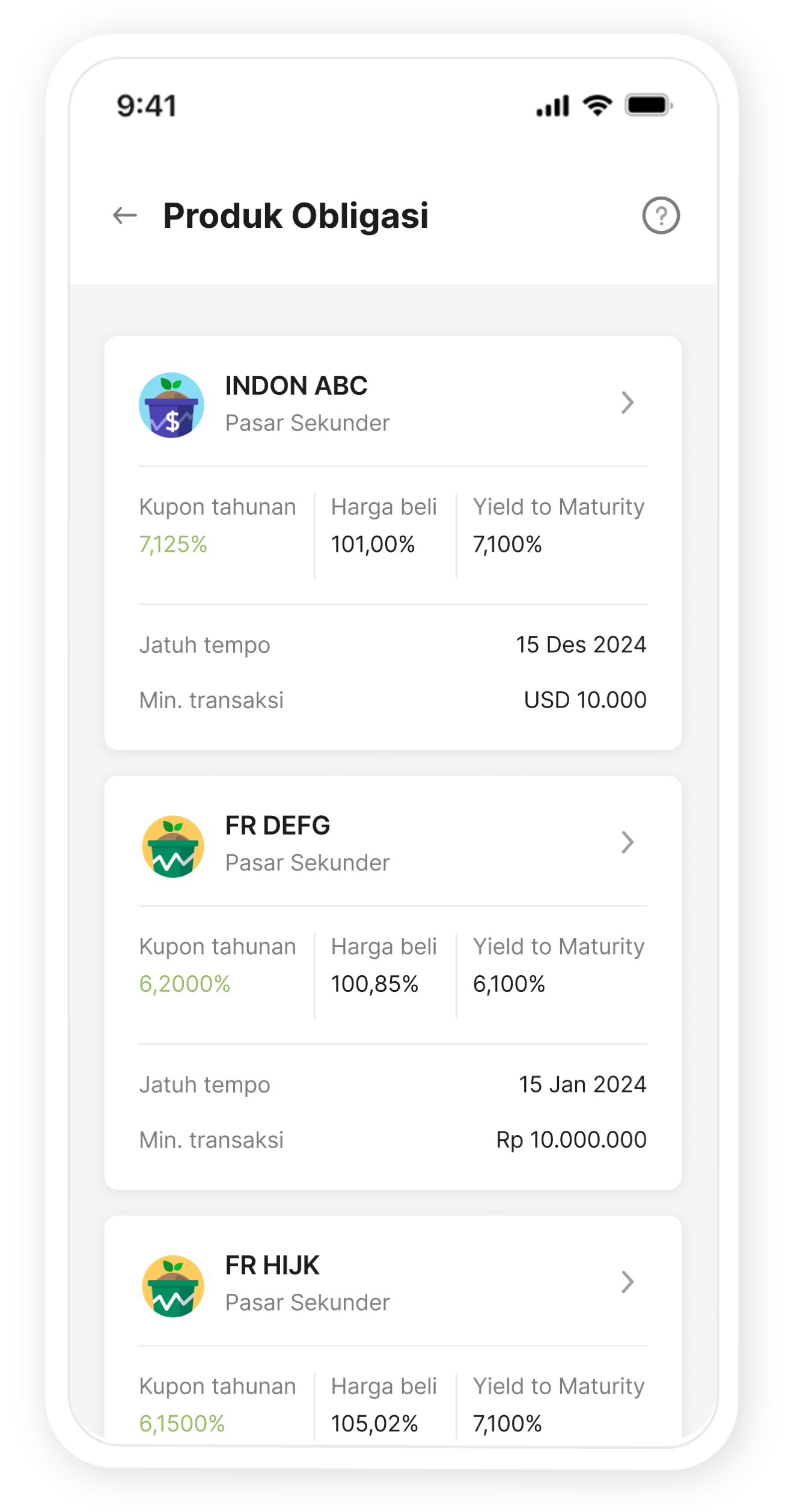Open the help question mark icon
The width and height of the screenshot is (794, 1512).
coord(661,215)
